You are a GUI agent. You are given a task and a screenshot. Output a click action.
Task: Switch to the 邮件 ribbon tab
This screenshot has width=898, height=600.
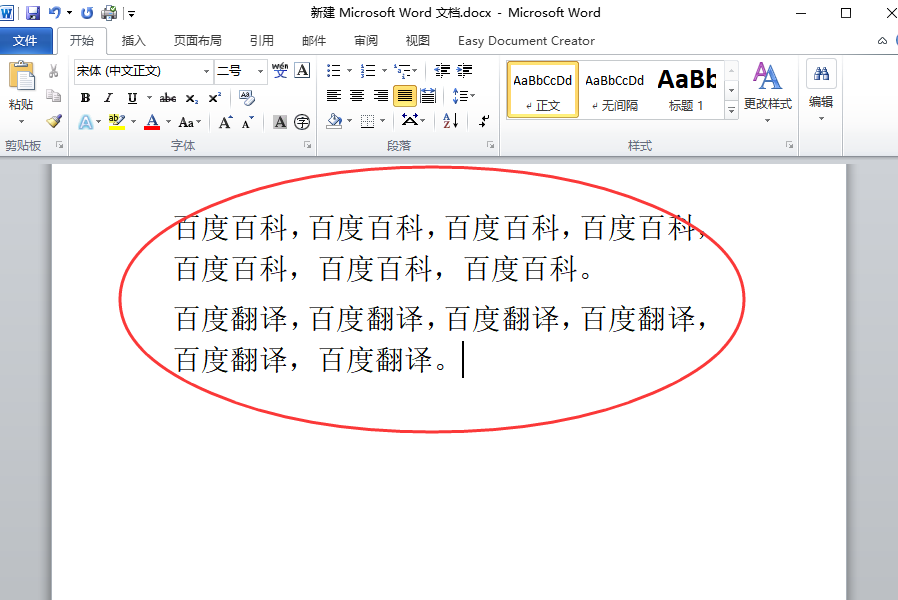coord(314,41)
